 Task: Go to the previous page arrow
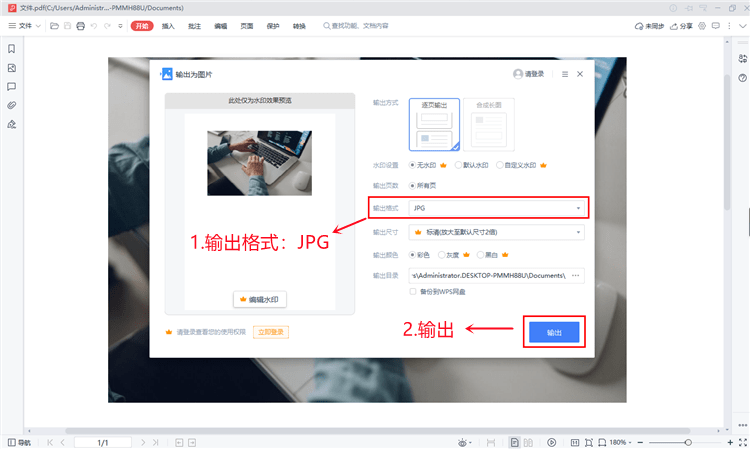point(63,443)
